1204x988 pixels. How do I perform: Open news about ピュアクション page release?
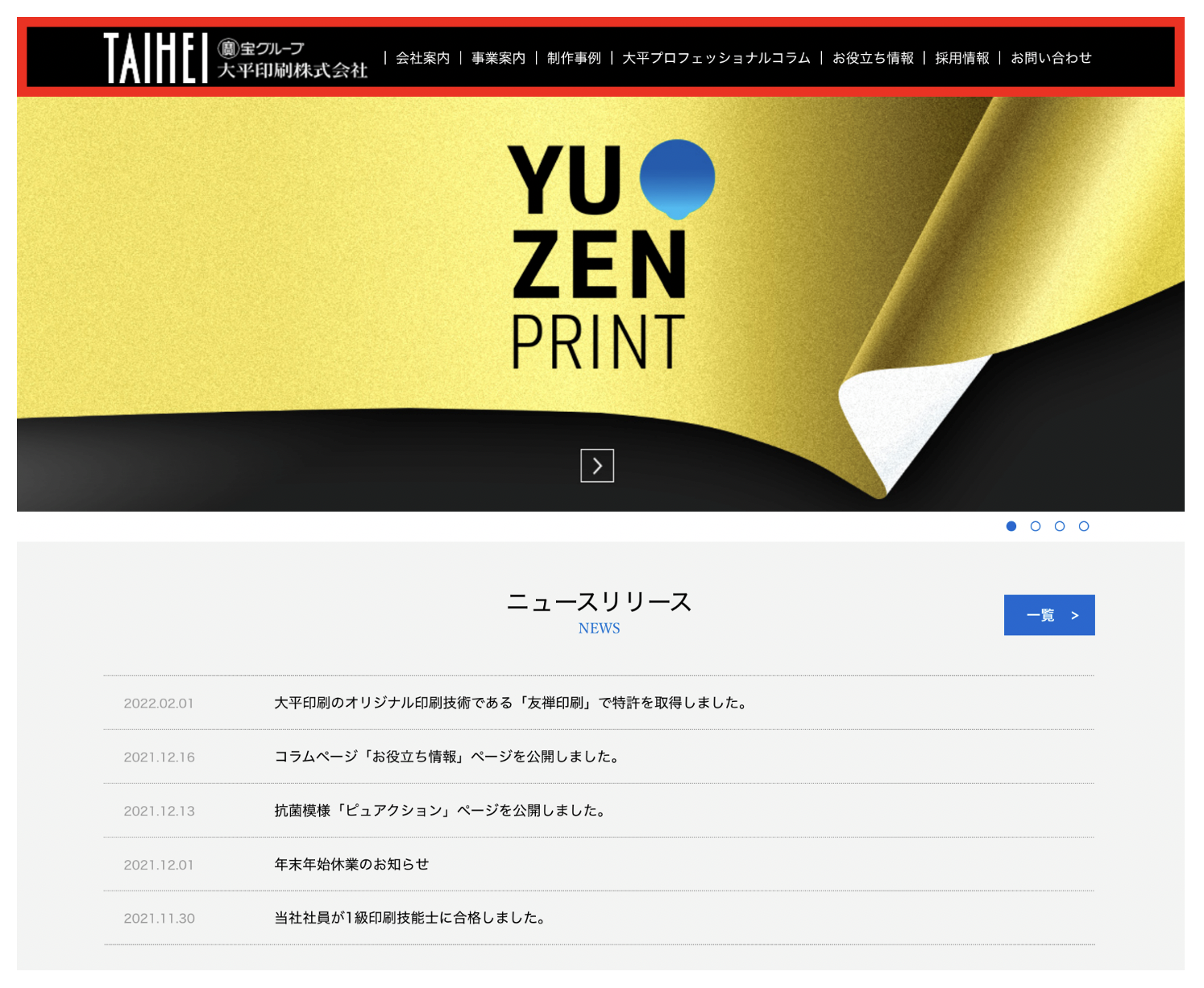(x=441, y=811)
